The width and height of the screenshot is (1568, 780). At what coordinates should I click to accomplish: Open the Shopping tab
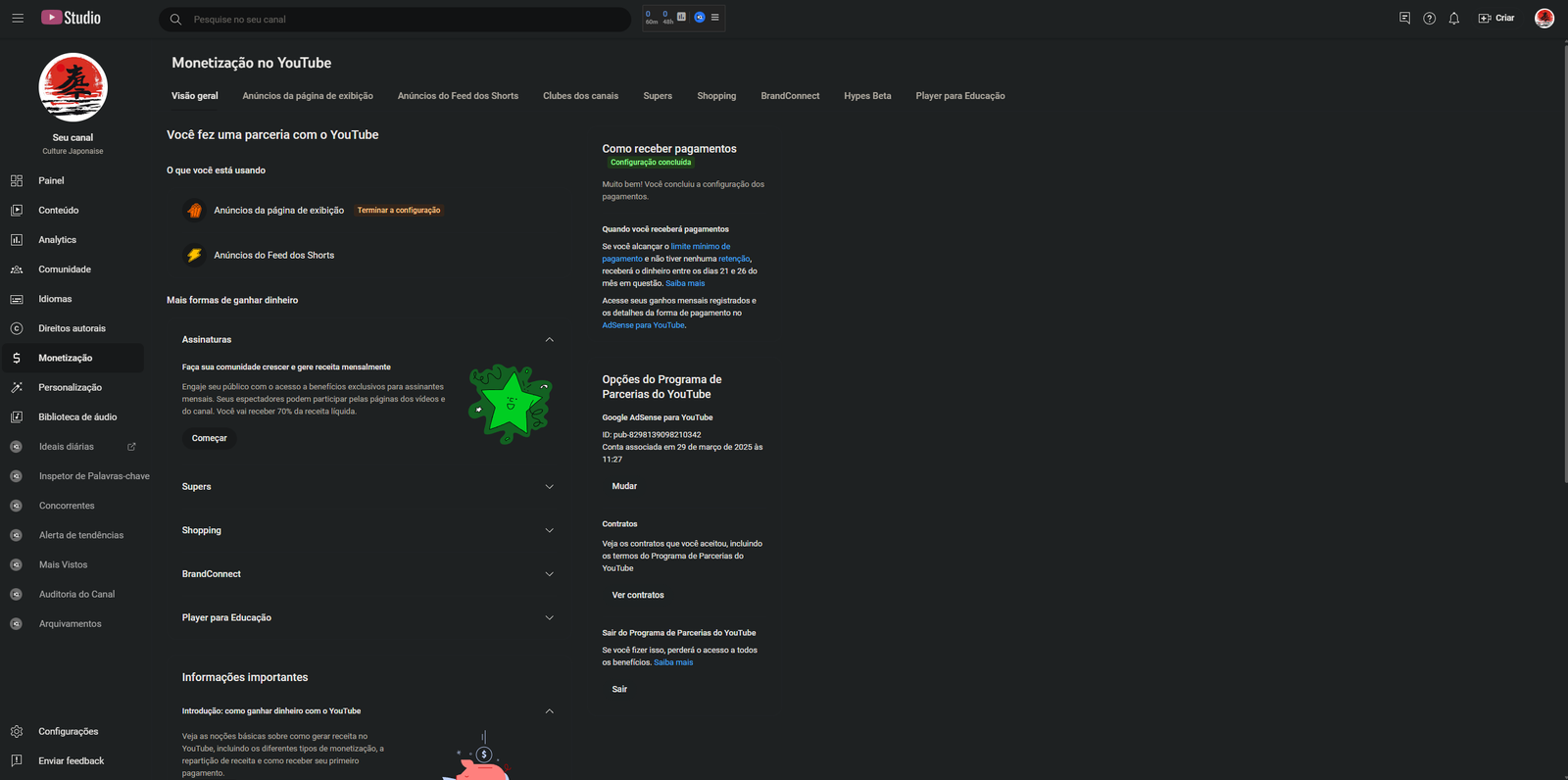tap(716, 96)
